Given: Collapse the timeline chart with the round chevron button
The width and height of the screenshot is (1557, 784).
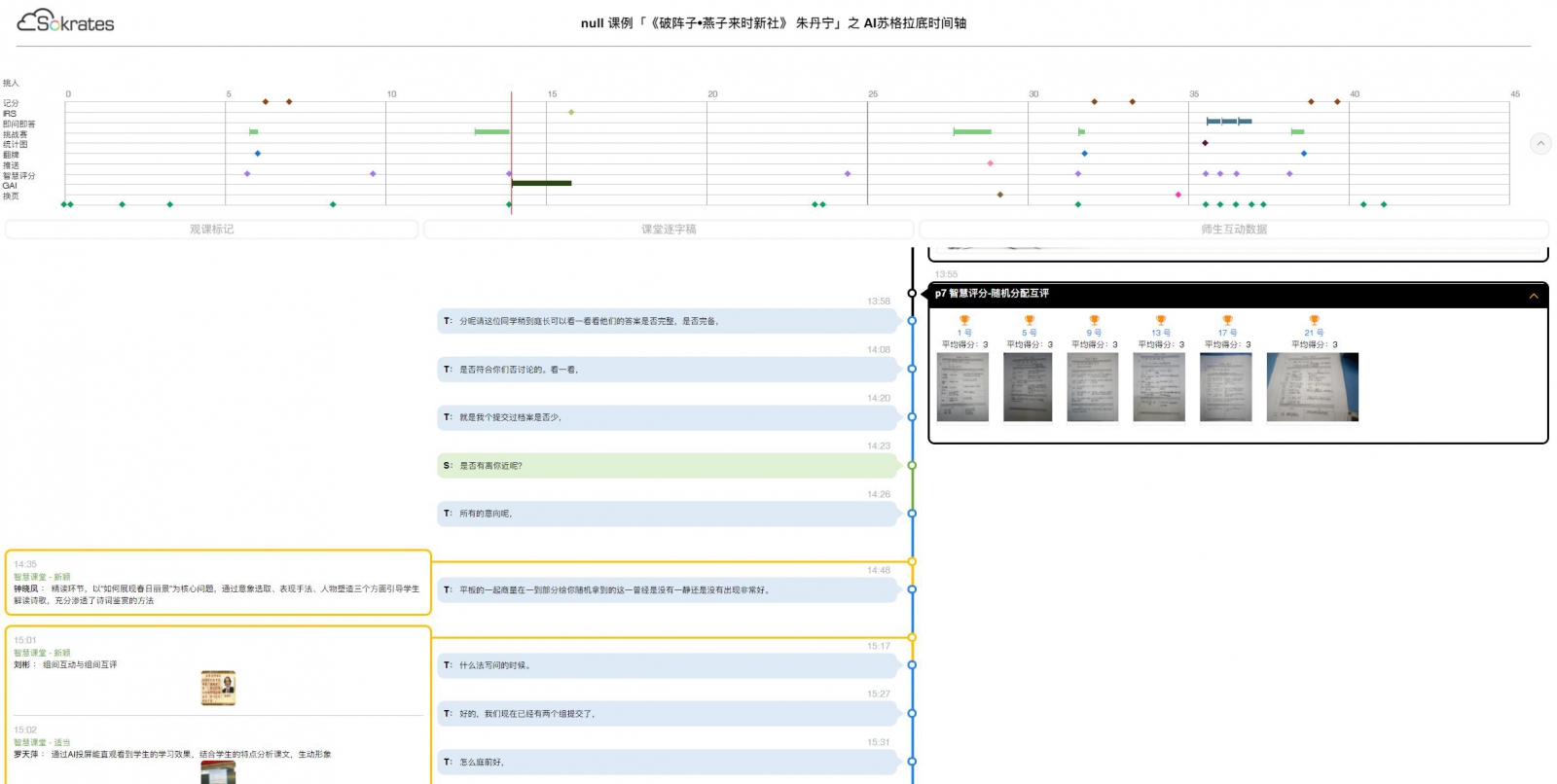Looking at the screenshot, I should click(1539, 144).
